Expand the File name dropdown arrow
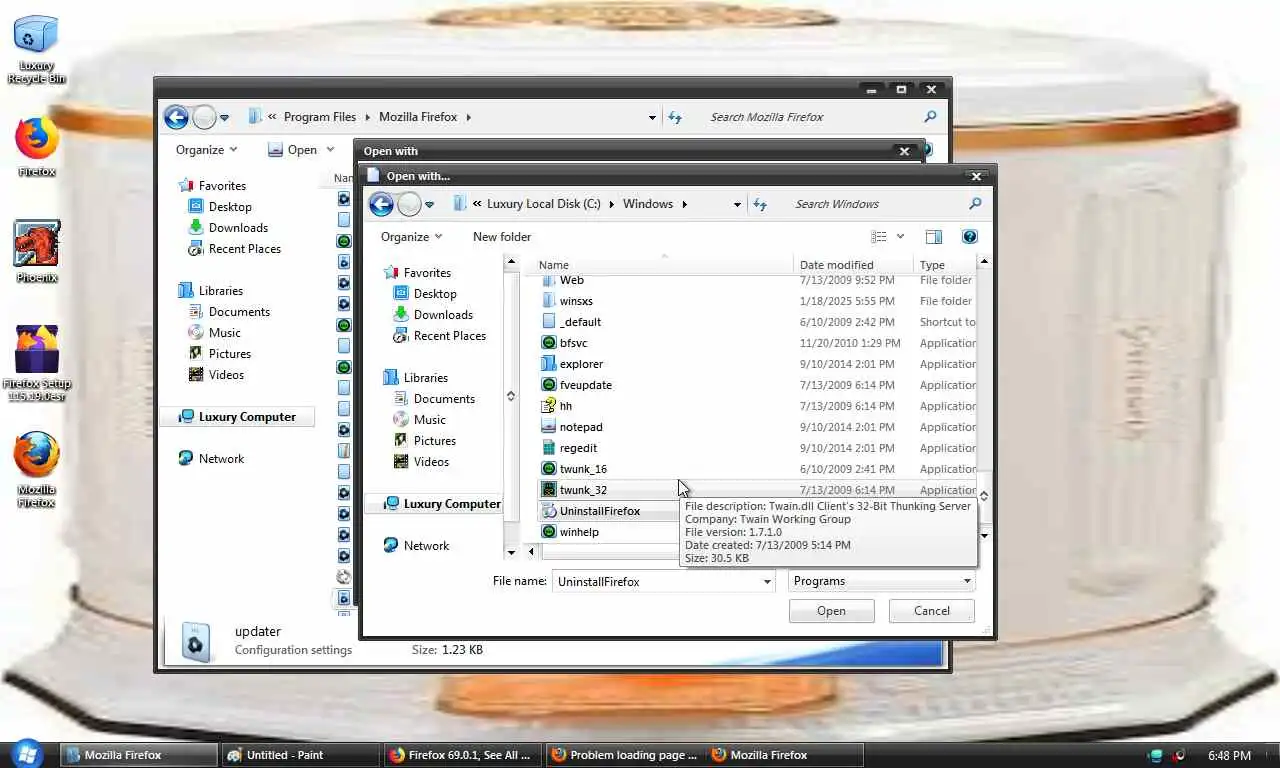 click(x=767, y=581)
